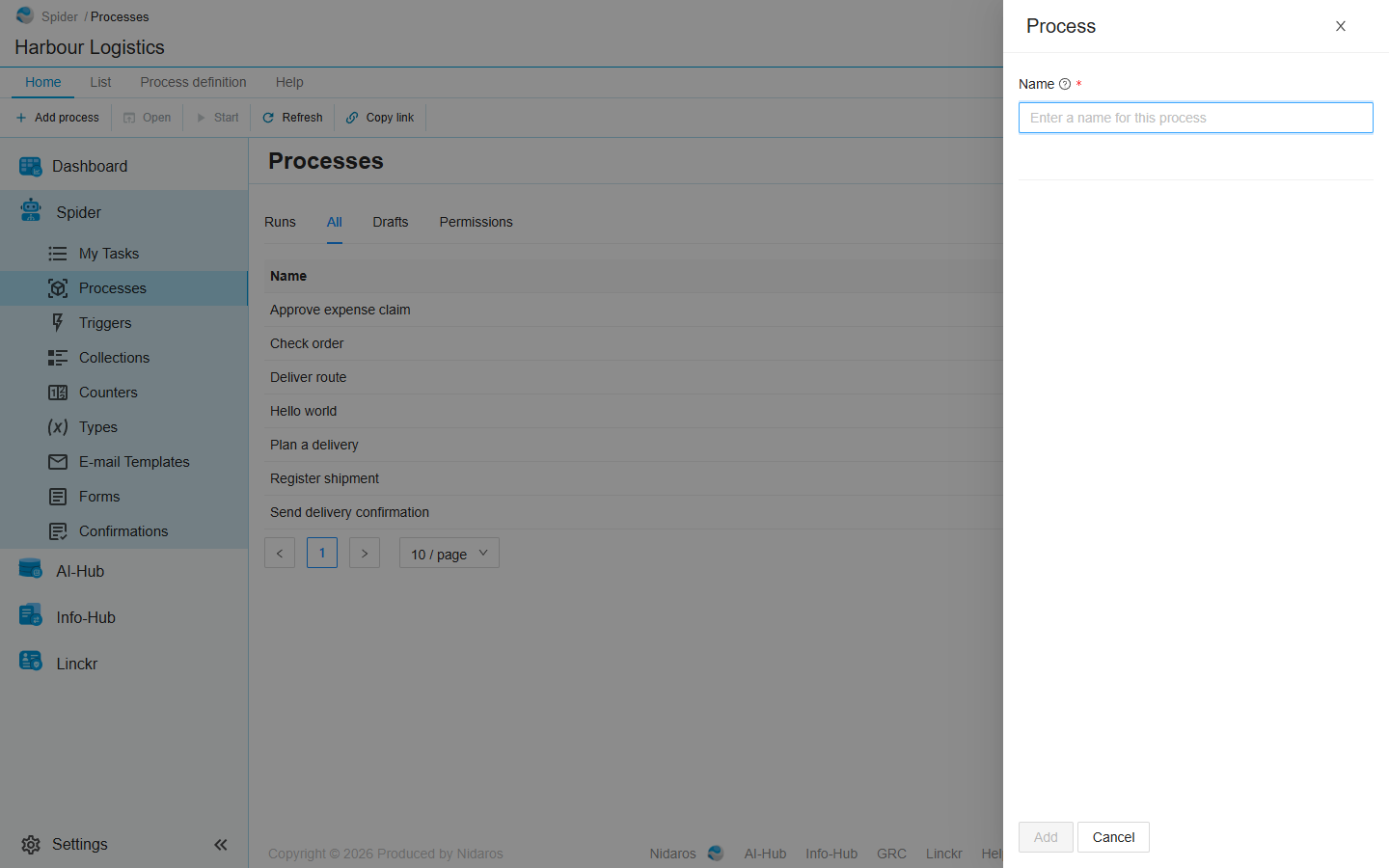Open Confirmations in sidebar
The image size is (1389, 868).
(123, 531)
